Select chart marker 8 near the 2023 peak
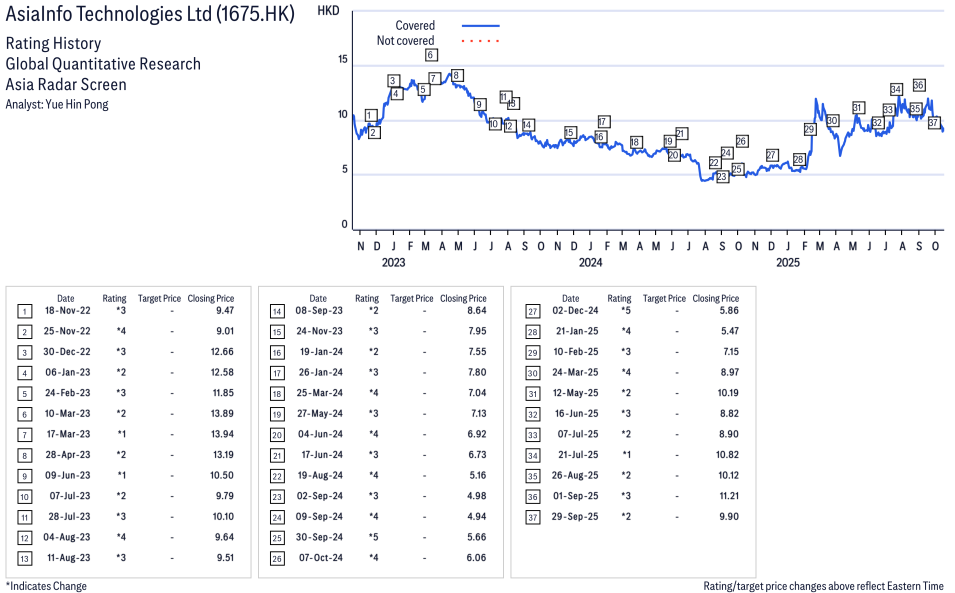The image size is (955, 593). [x=456, y=76]
